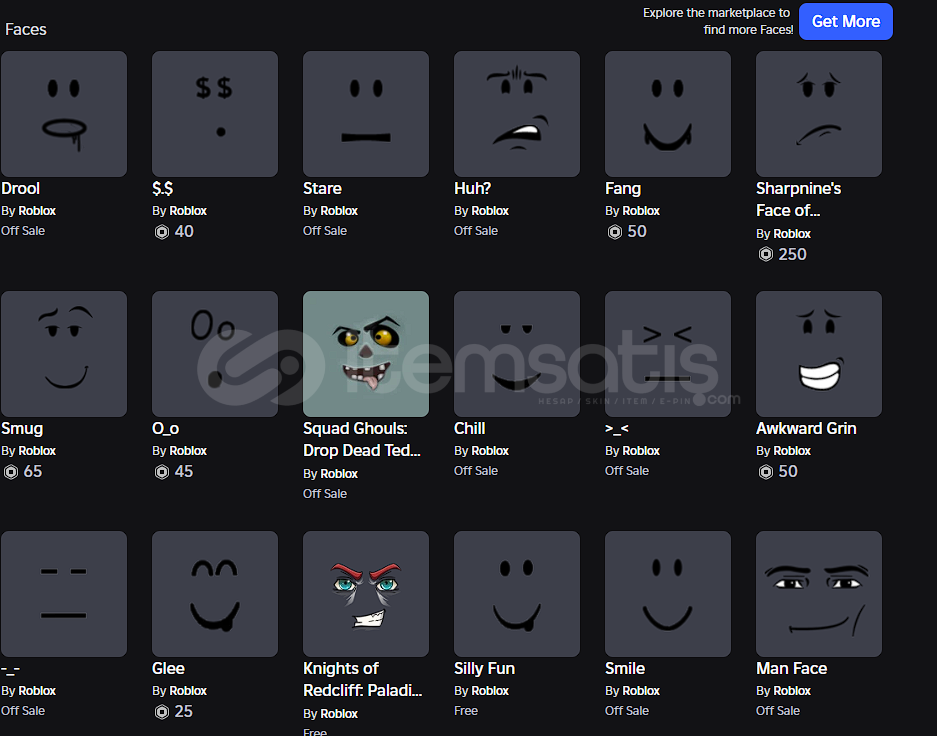This screenshot has height=736, width=937.
Task: Click Off Sale text under Smile
Action: [627, 711]
